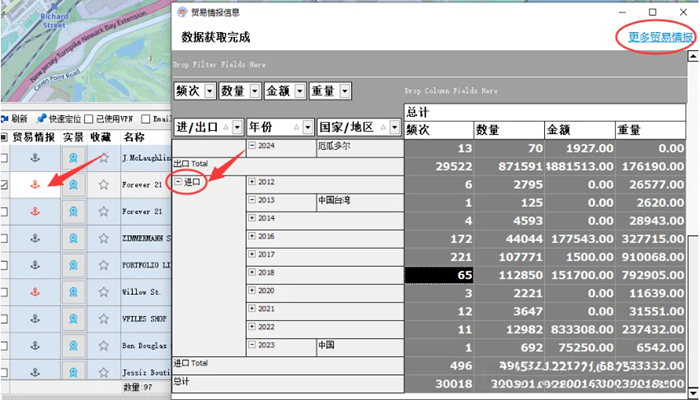Click the 刷新 refresh button
700x400 pixels.
(14, 119)
